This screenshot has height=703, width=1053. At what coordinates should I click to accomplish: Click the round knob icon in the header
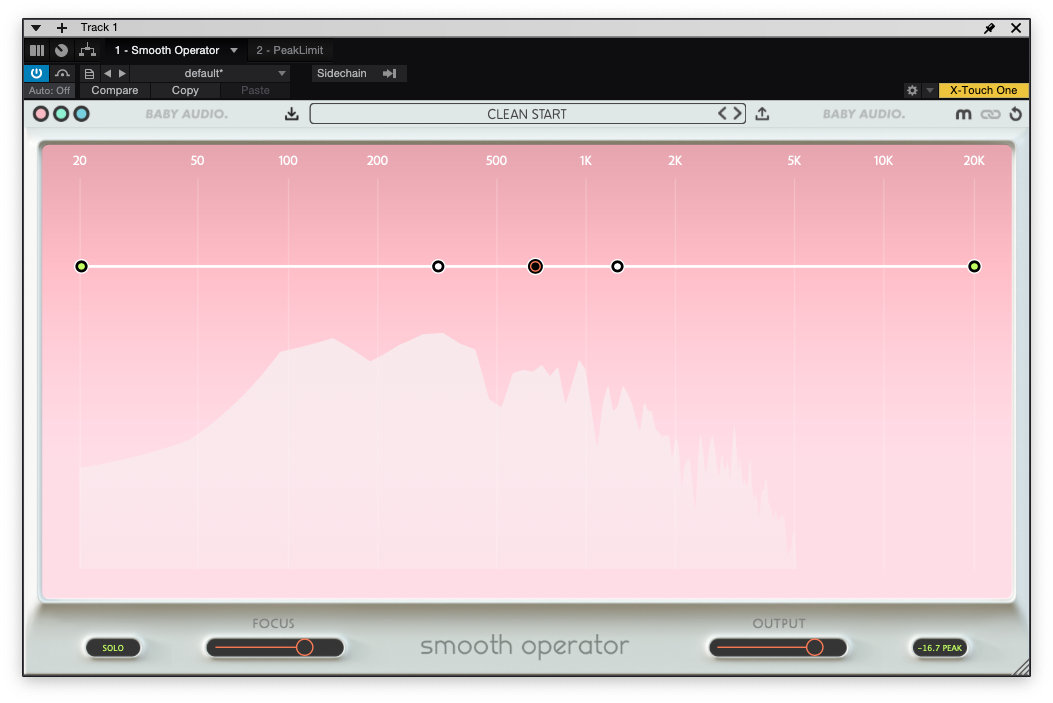(61, 50)
